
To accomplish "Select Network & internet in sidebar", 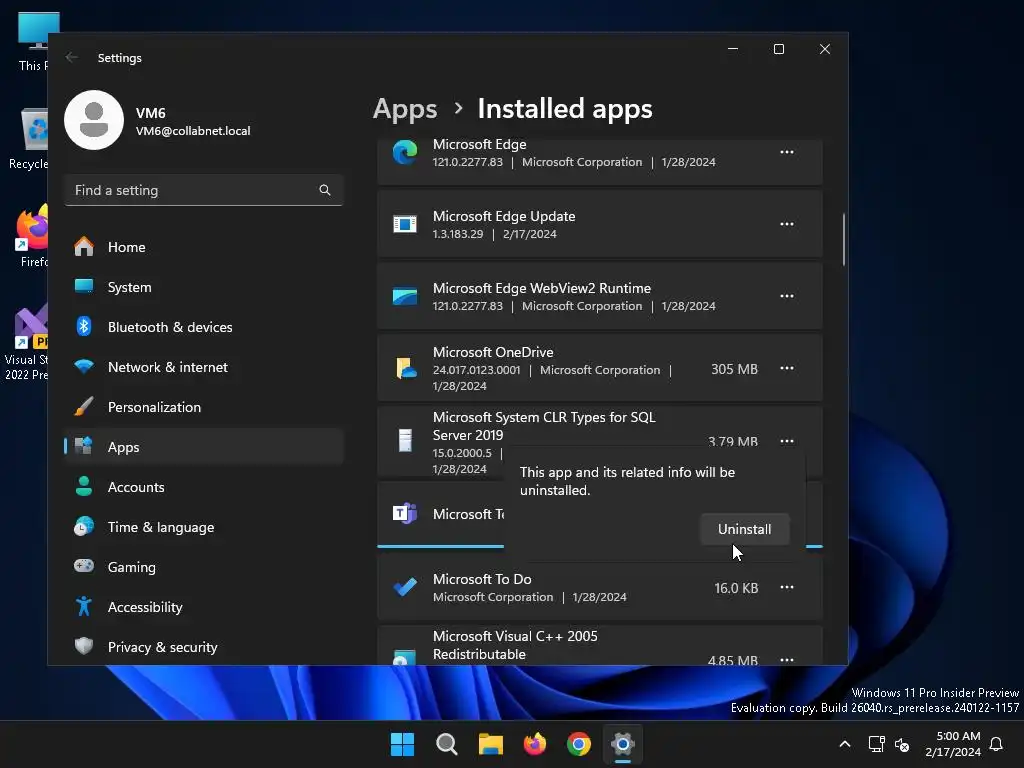I will coord(204,367).
